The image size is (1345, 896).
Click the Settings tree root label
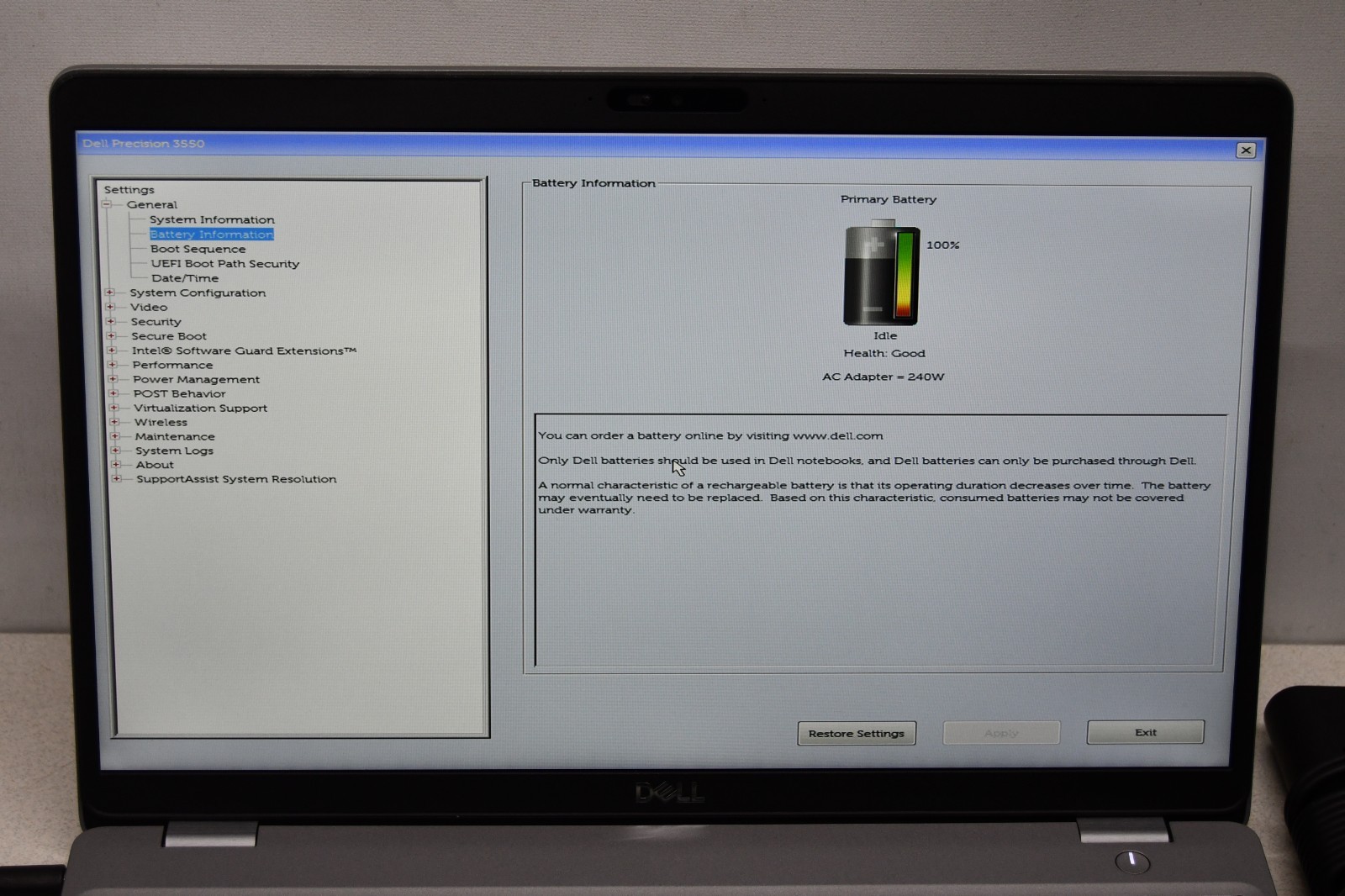pyautogui.click(x=129, y=190)
